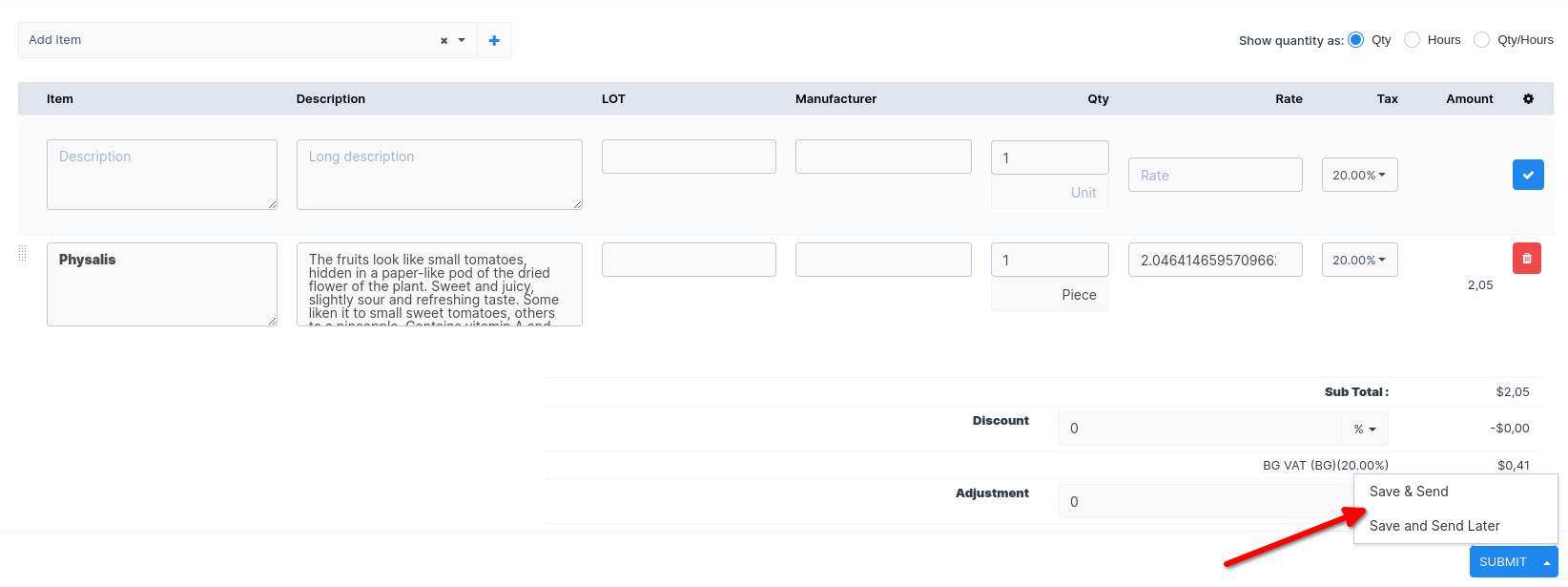Expand the Add item dropdown
Image resolution: width=1568 pixels, height=587 pixels.
[x=462, y=40]
